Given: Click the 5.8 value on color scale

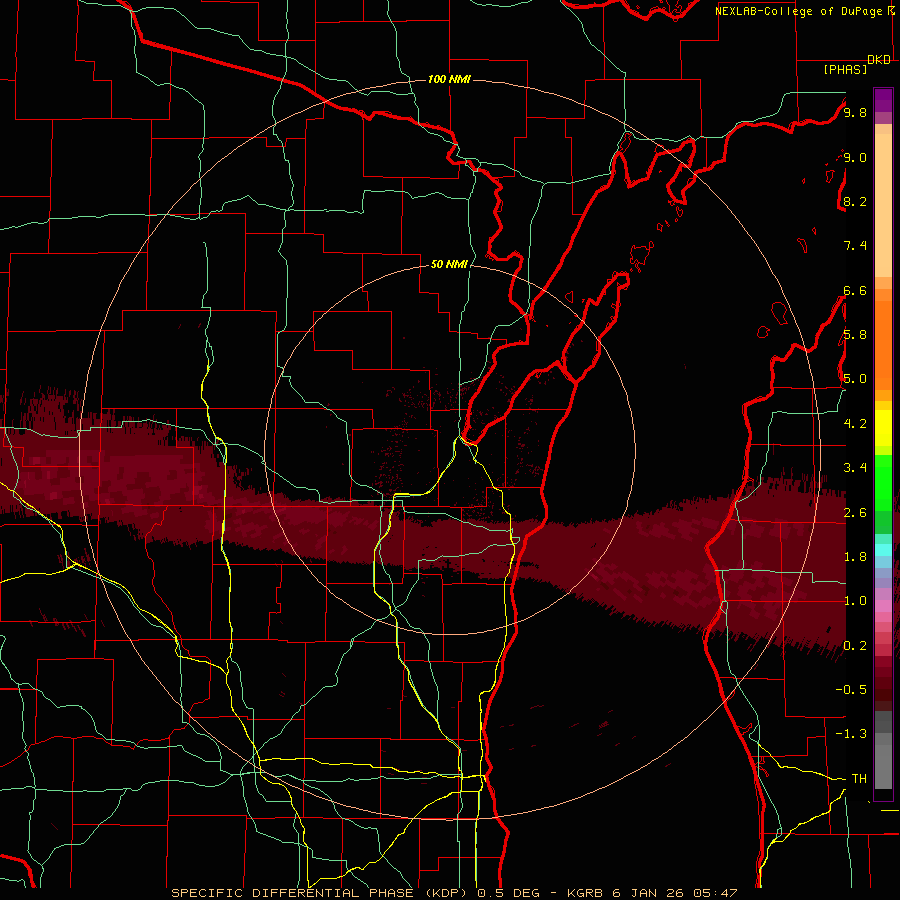Looking at the screenshot, I should (855, 335).
